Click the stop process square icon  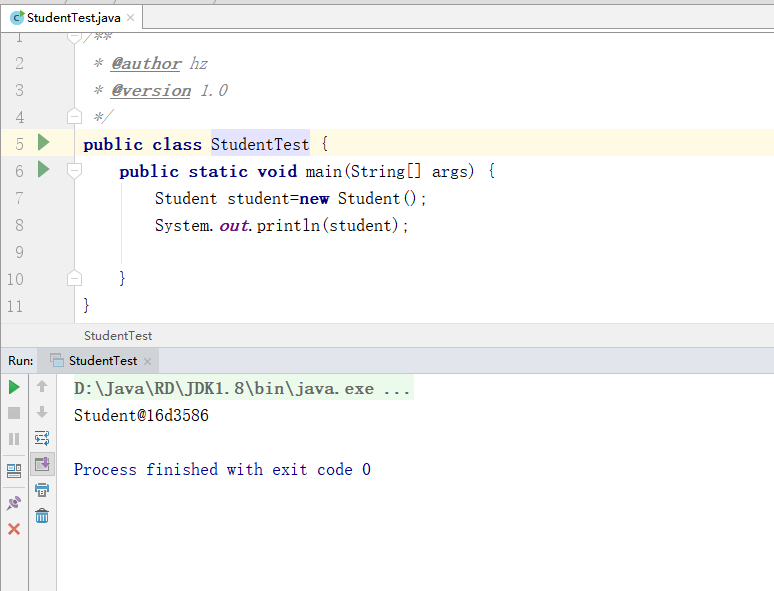click(14, 413)
